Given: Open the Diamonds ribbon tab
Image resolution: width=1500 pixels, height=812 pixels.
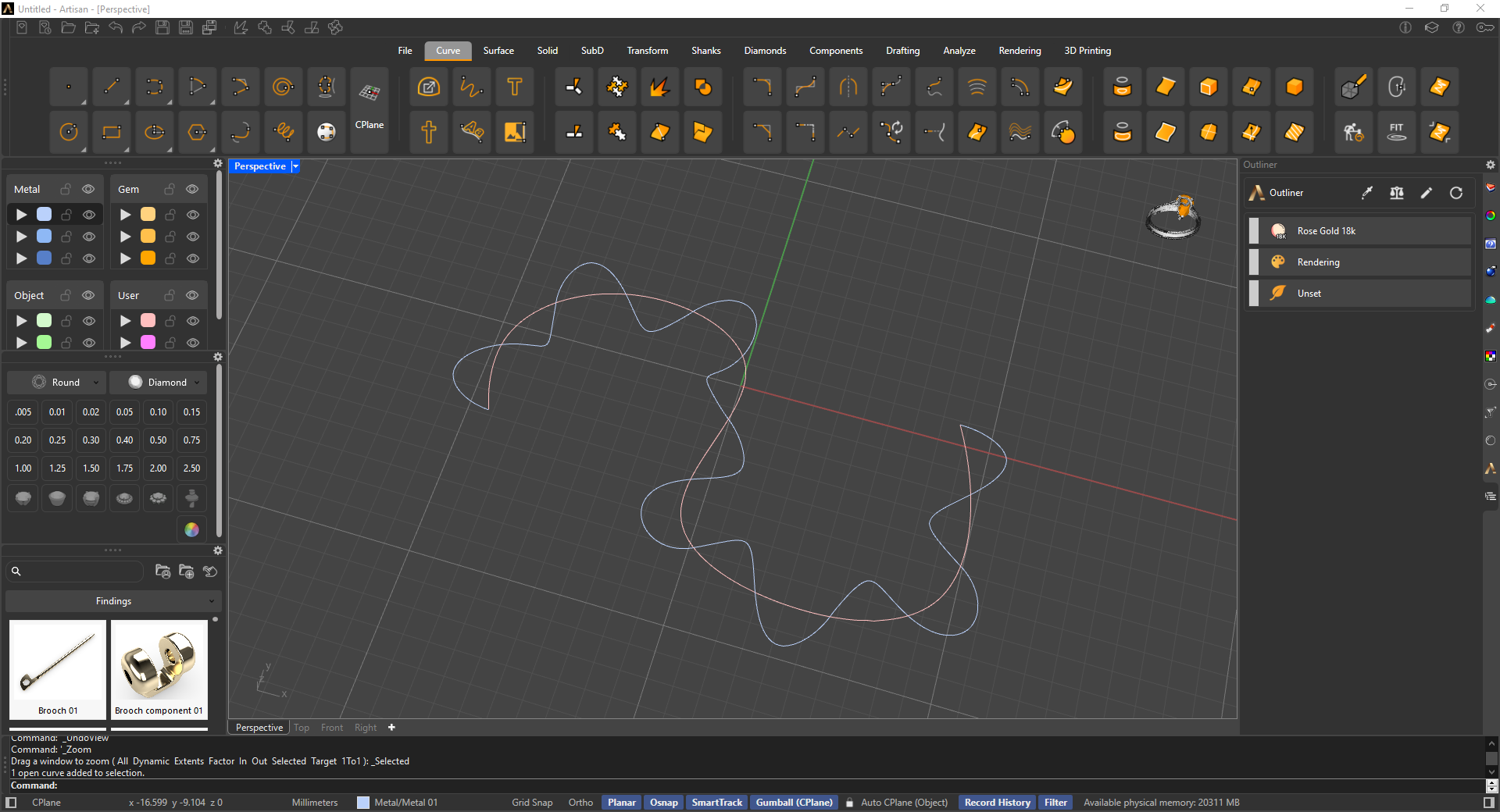Looking at the screenshot, I should (765, 51).
